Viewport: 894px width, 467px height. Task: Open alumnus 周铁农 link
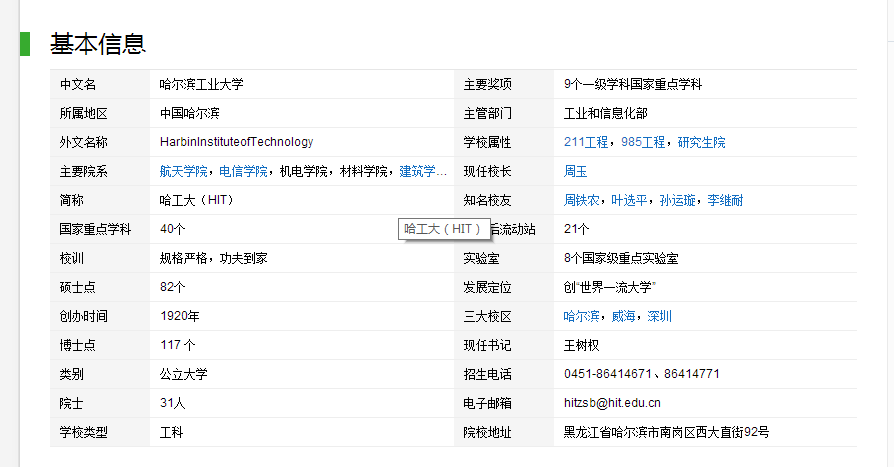582,200
